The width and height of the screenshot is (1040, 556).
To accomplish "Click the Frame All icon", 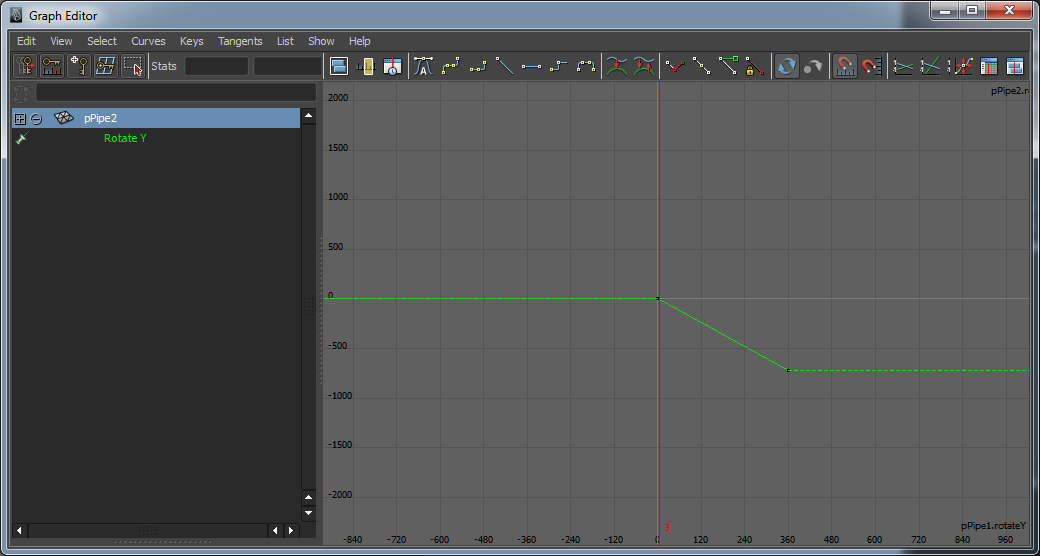I will [x=338, y=67].
